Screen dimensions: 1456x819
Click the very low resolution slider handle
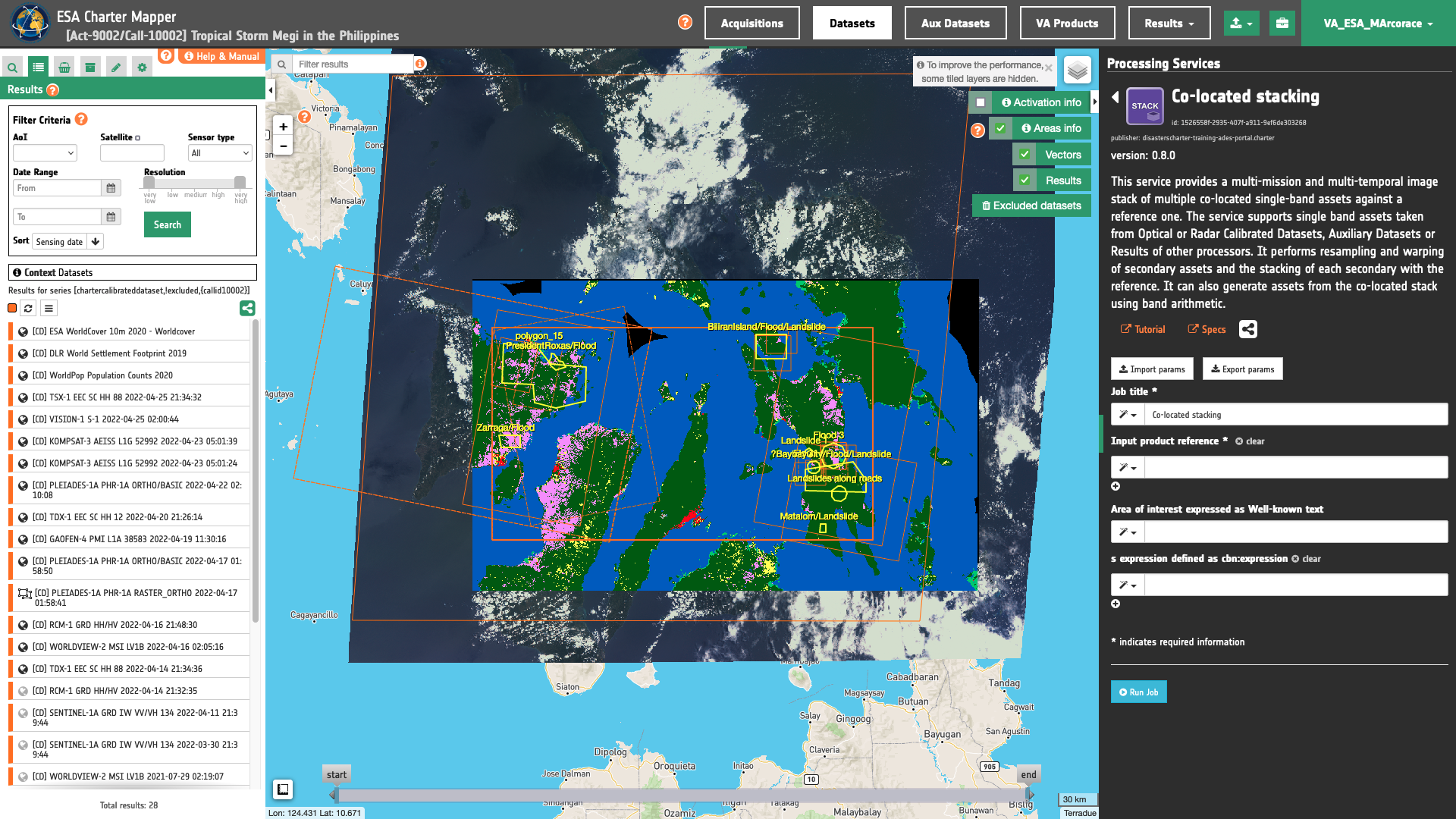click(x=149, y=182)
